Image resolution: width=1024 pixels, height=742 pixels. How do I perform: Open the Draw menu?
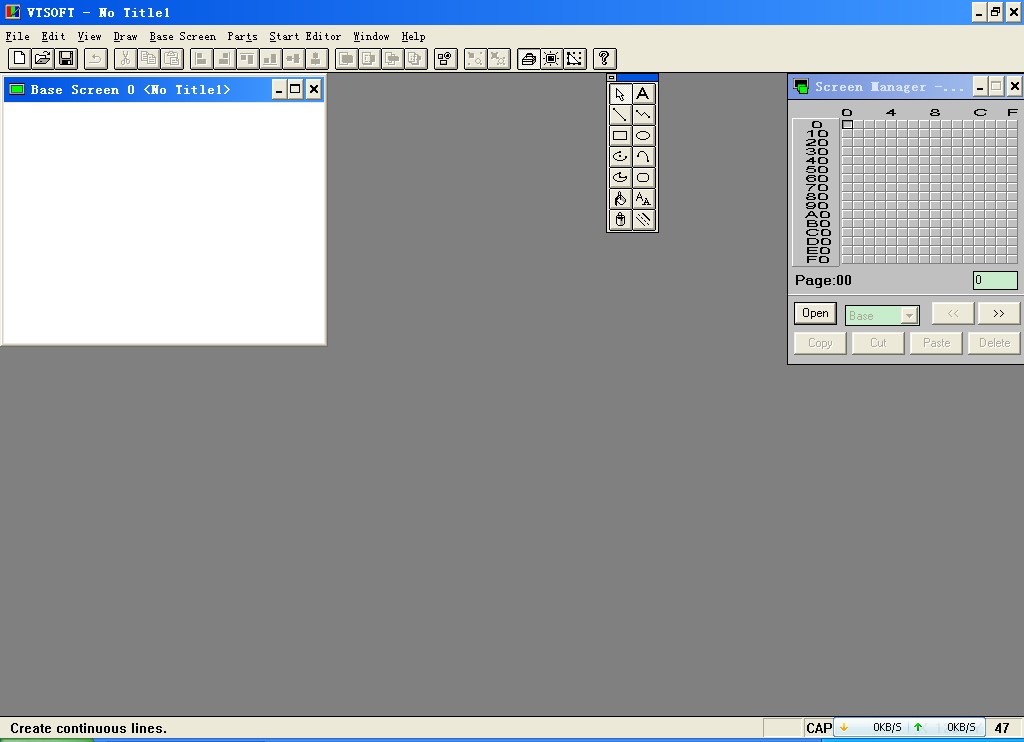click(x=125, y=36)
